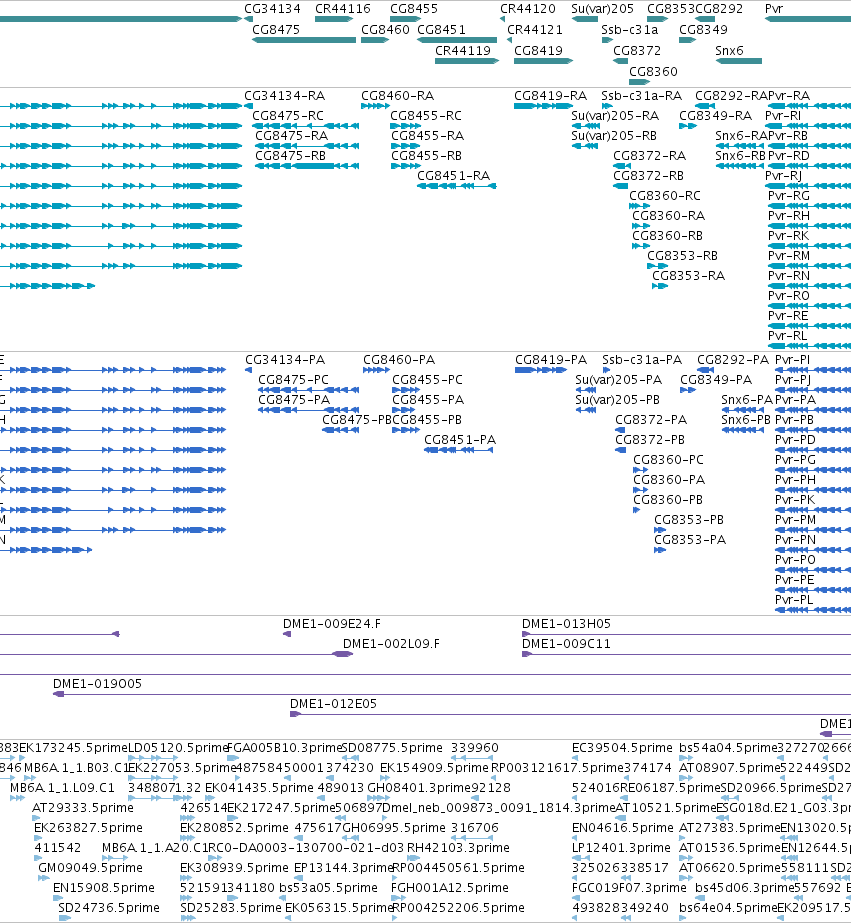Image resolution: width=851 pixels, height=923 pixels.
Task: Select the CG8475-RB transcript label
Action: pos(290,156)
